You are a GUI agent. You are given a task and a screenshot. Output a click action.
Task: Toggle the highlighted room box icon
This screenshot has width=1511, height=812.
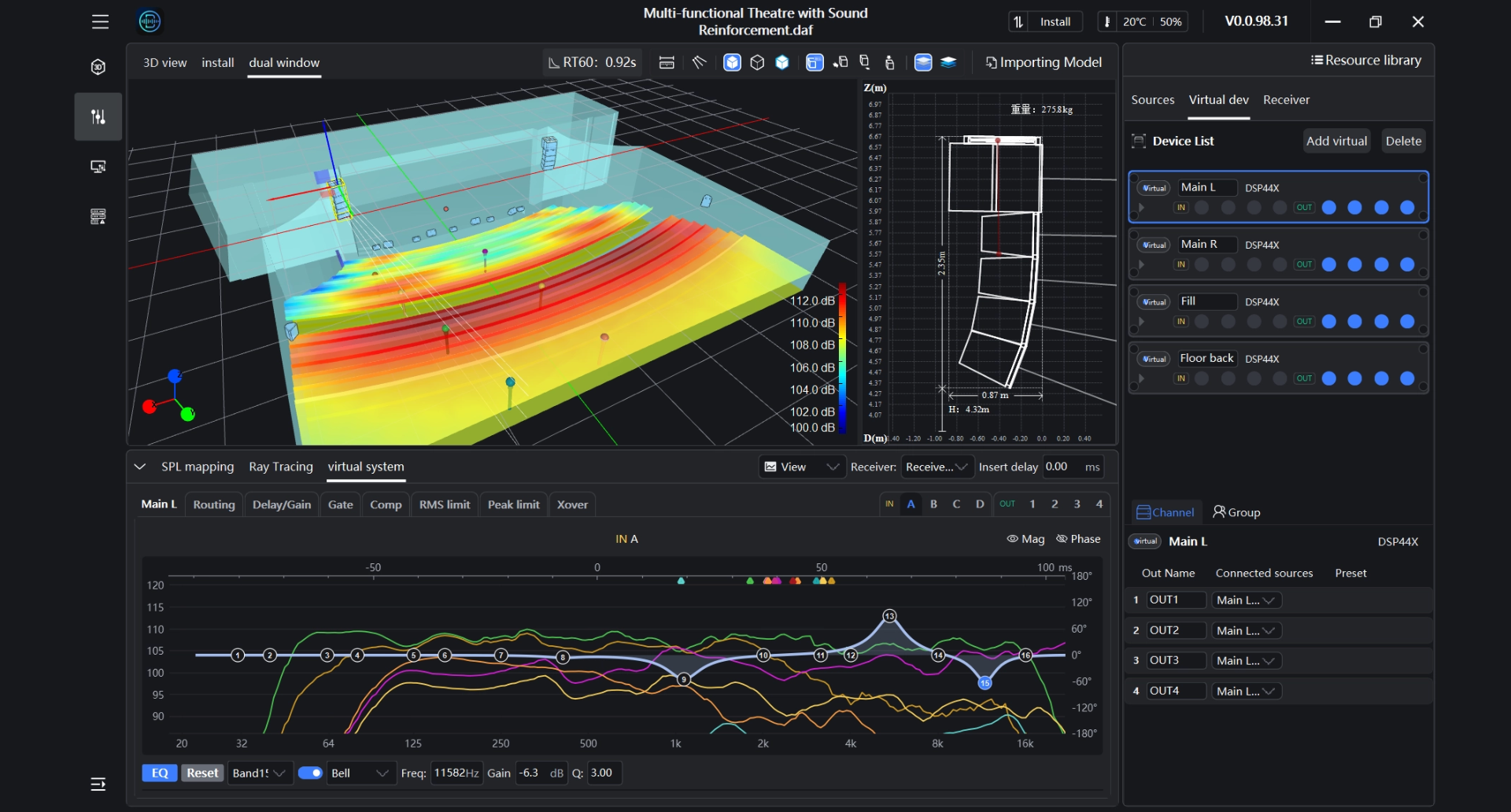815,62
